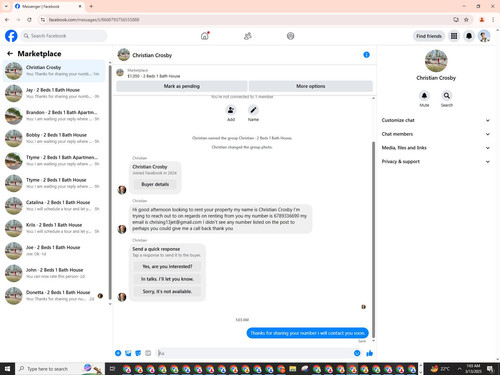Open Joe - 2 Beds 1 Bath House chat
This screenshot has width=500, height=375.
[54, 251]
